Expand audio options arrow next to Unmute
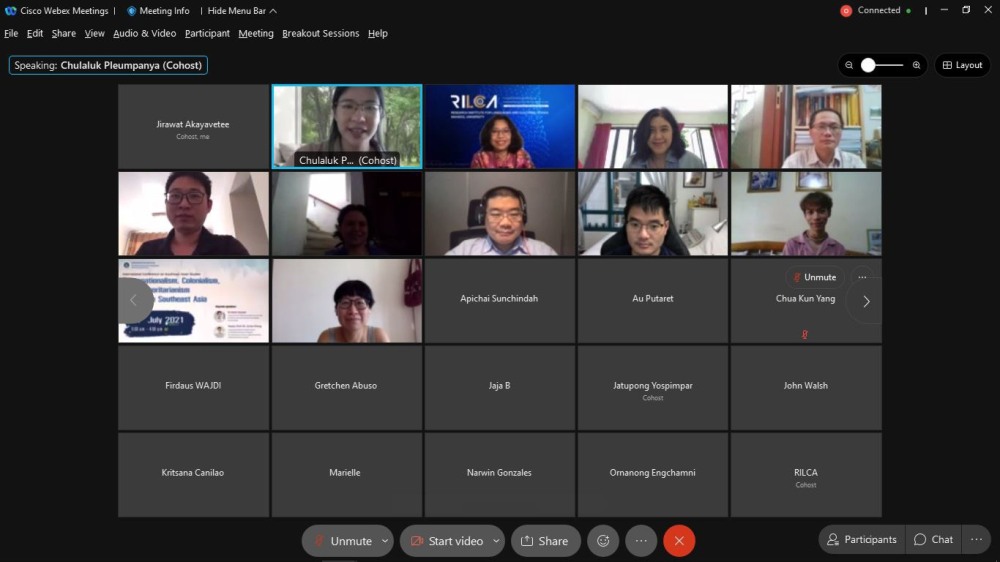 382,541
